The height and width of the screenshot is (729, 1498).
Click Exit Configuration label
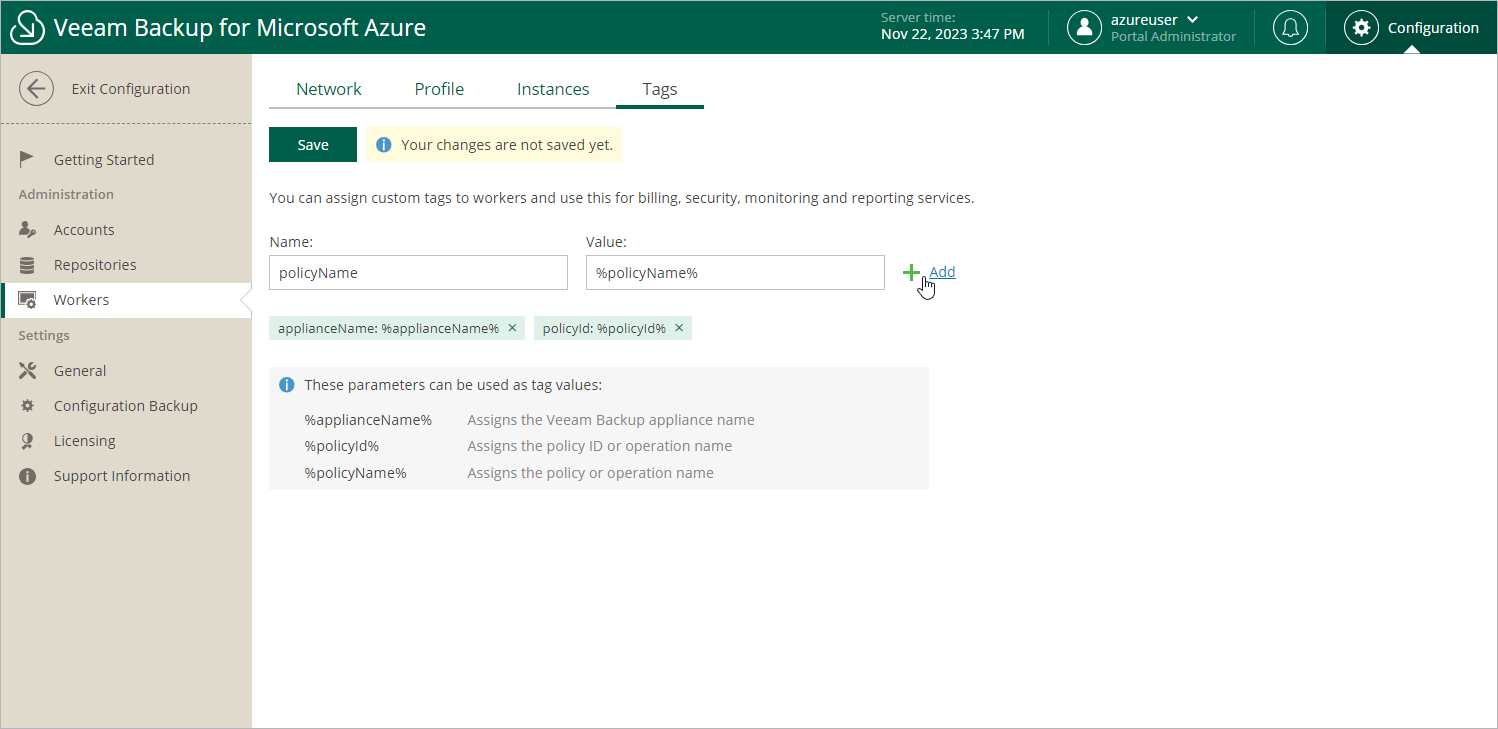(x=131, y=89)
